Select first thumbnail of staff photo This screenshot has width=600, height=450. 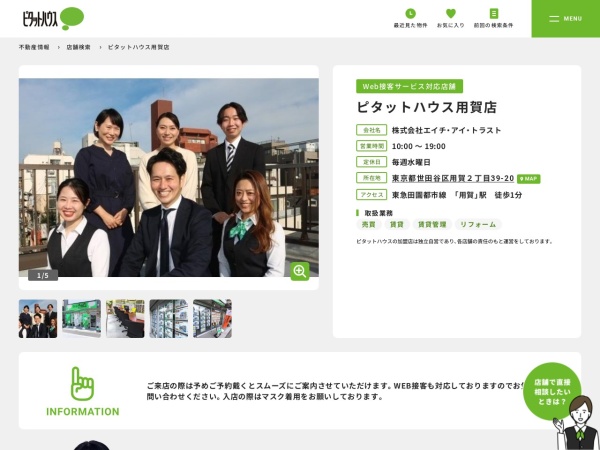[x=38, y=319]
